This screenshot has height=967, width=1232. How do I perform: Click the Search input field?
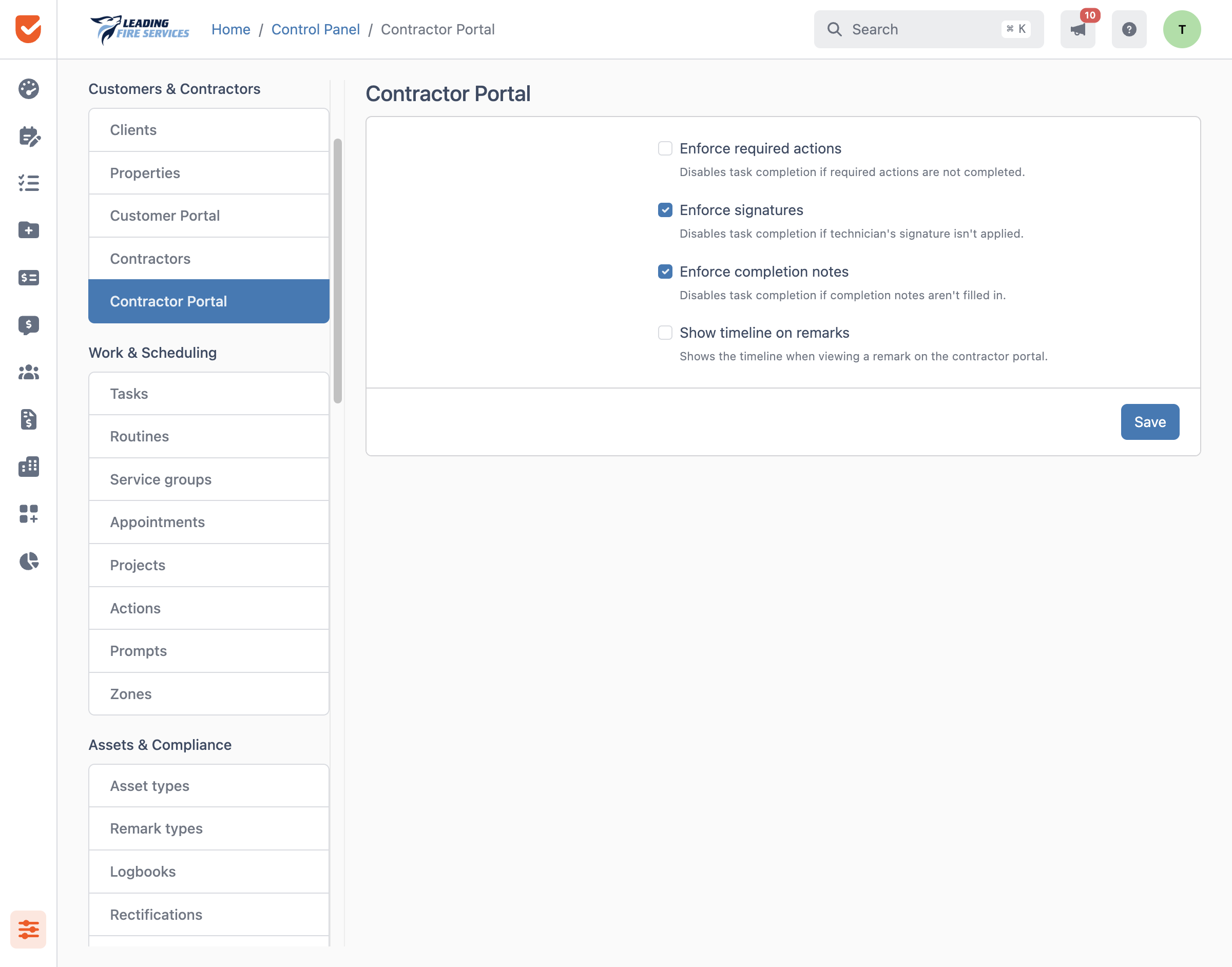tap(929, 29)
